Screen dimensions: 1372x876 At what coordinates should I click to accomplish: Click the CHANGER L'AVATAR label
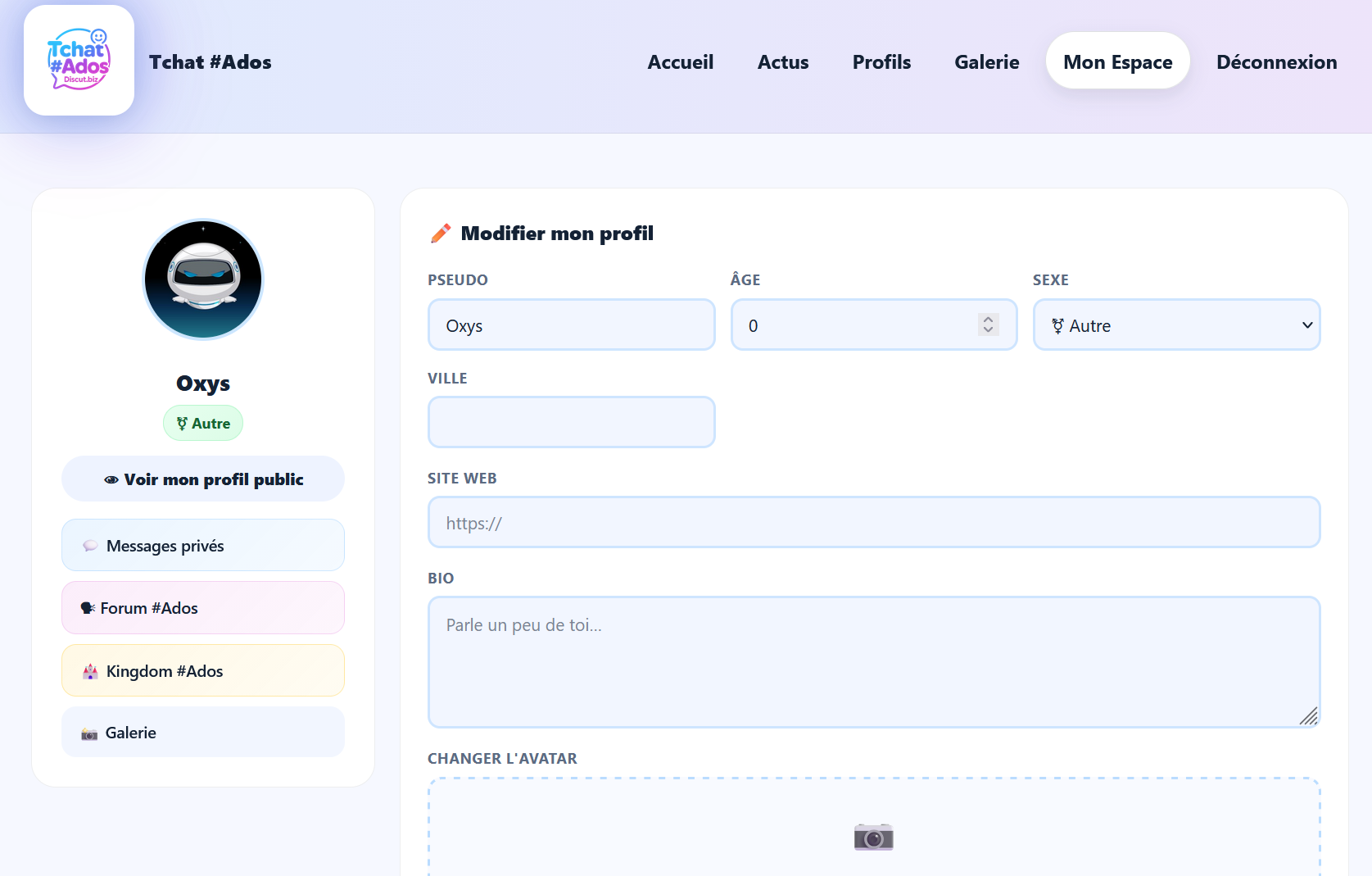(x=502, y=759)
